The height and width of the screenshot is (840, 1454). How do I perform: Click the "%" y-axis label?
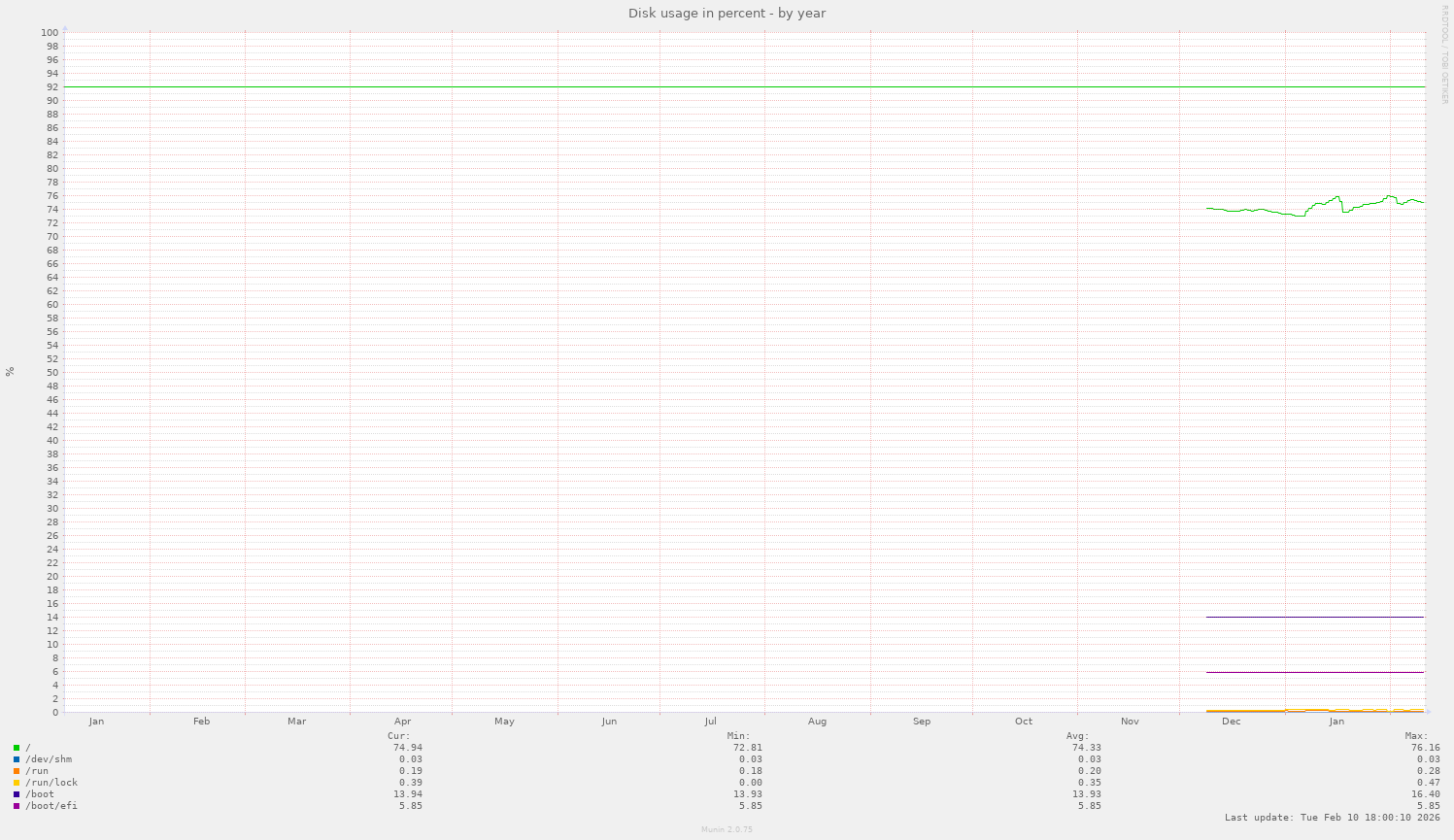point(9,372)
